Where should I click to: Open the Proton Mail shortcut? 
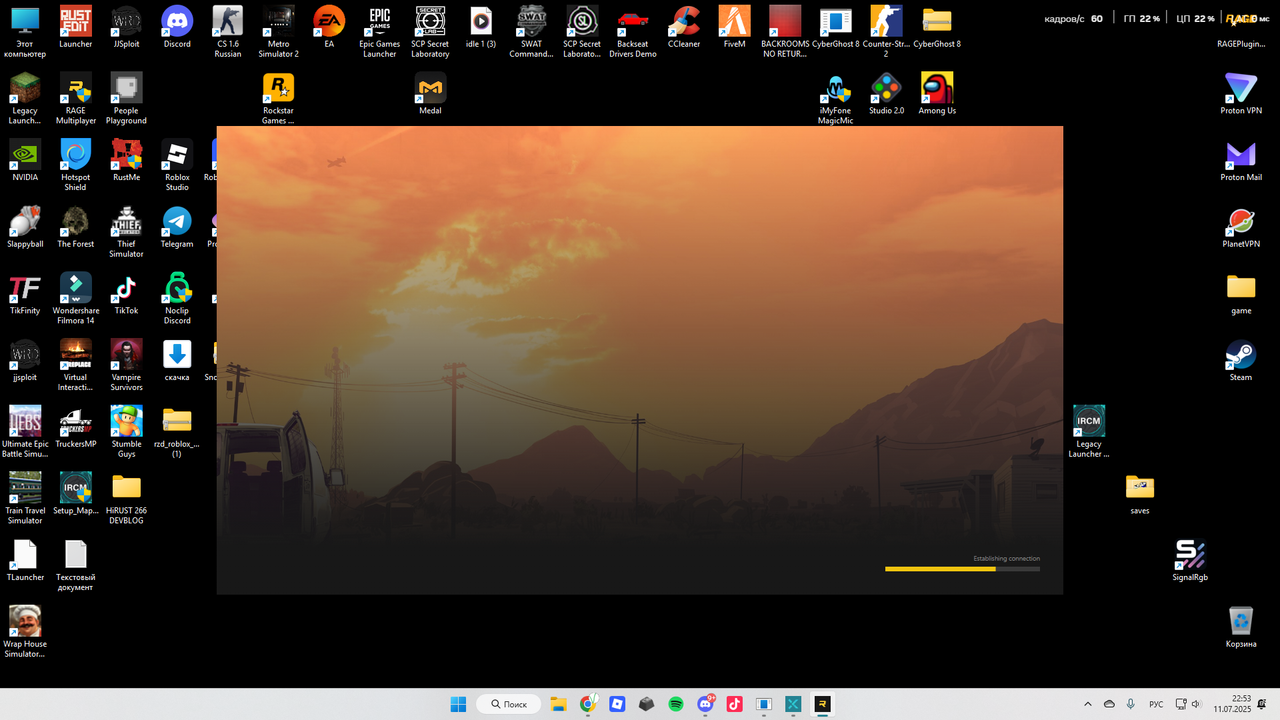coord(1241,161)
